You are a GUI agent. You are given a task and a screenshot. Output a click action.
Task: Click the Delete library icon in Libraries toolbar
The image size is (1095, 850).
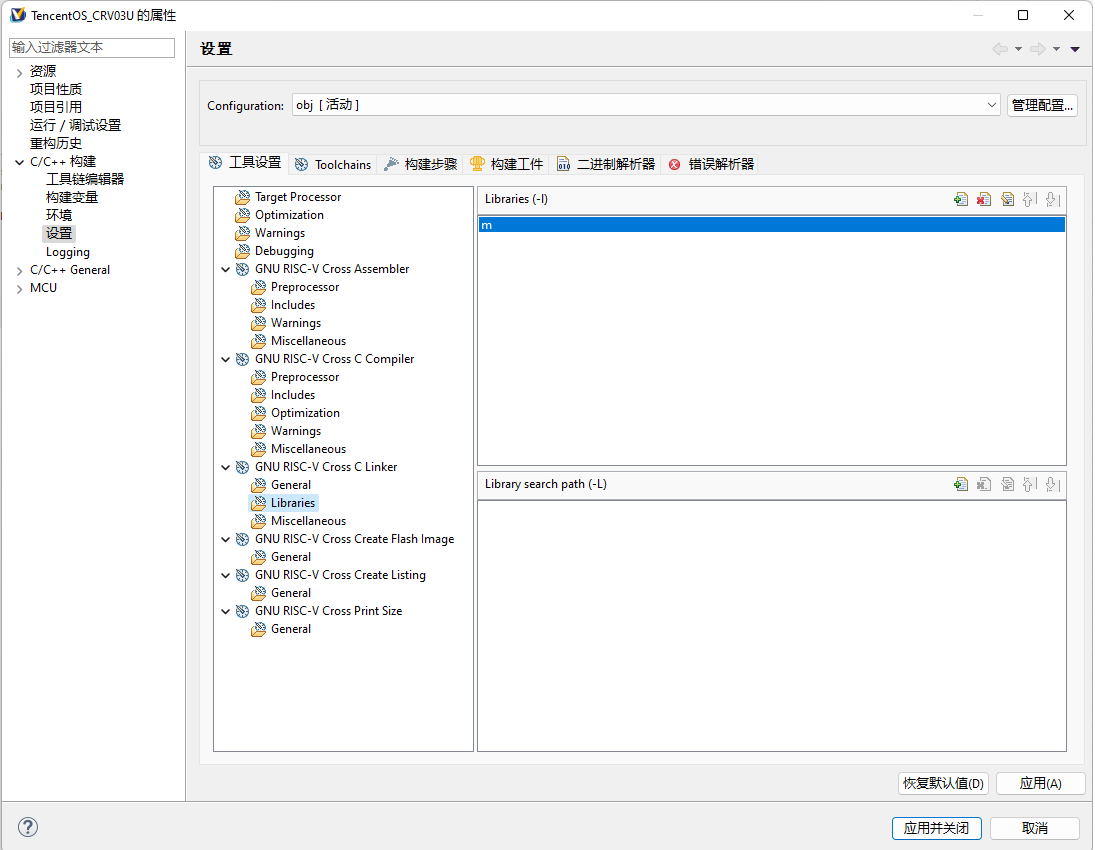tap(984, 199)
